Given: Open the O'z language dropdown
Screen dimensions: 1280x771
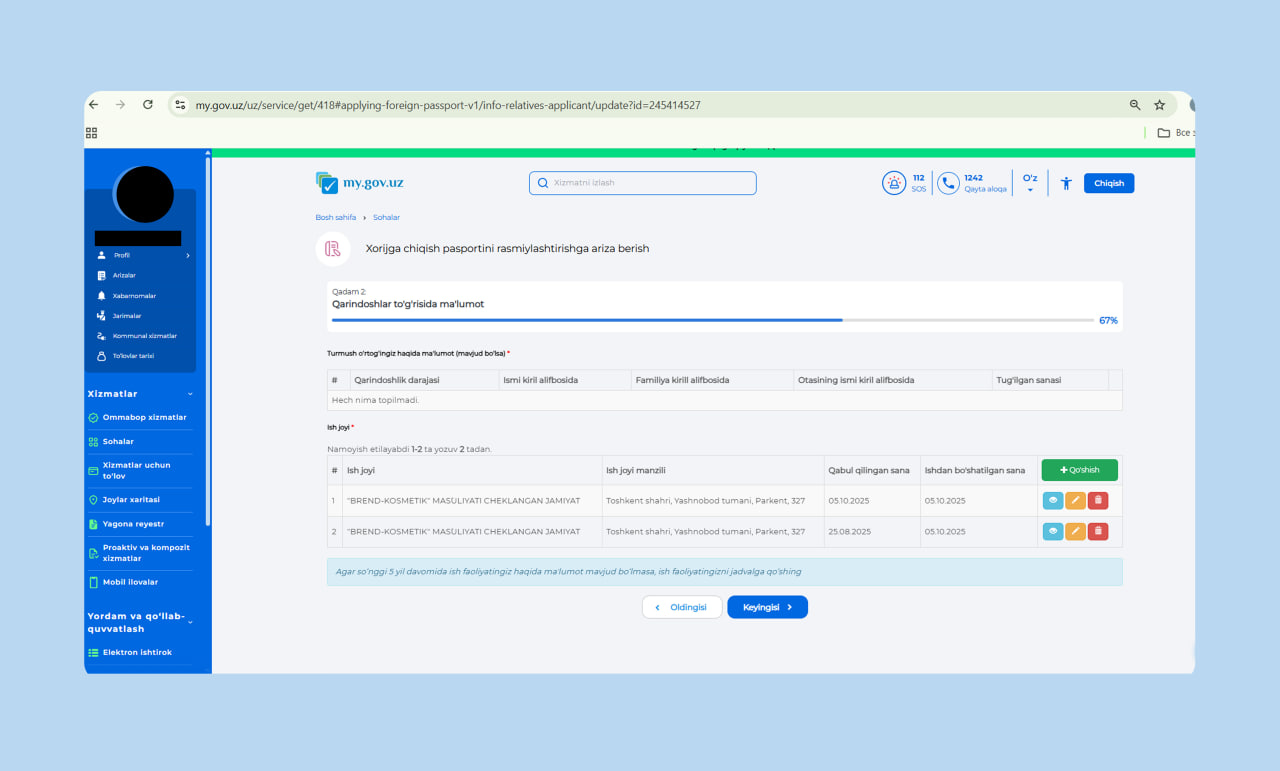Looking at the screenshot, I should click(x=1030, y=183).
